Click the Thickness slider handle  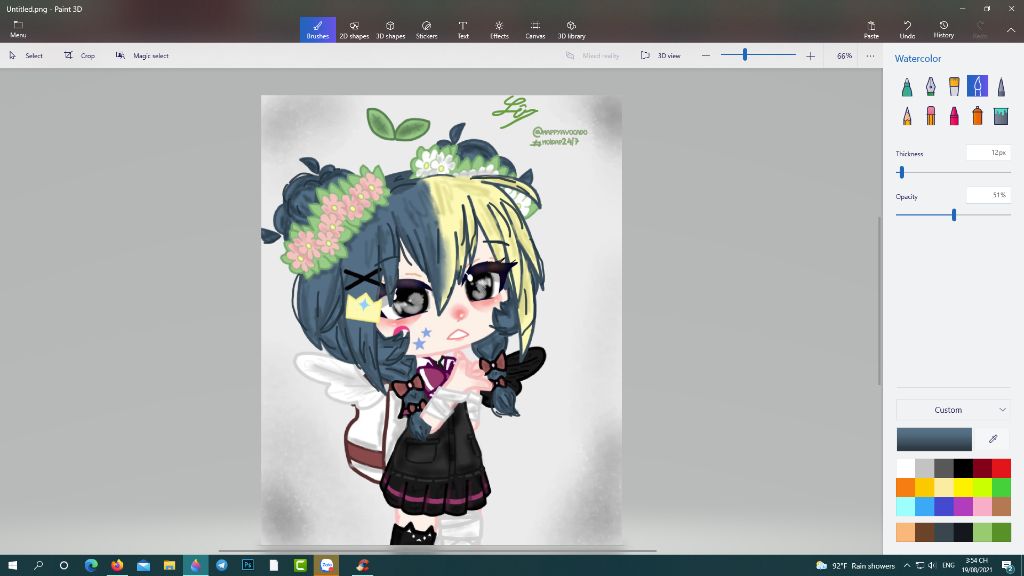tap(902, 172)
